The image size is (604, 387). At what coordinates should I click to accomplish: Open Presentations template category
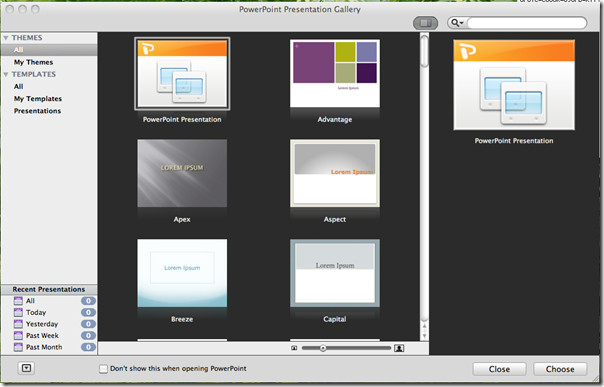click(37, 111)
